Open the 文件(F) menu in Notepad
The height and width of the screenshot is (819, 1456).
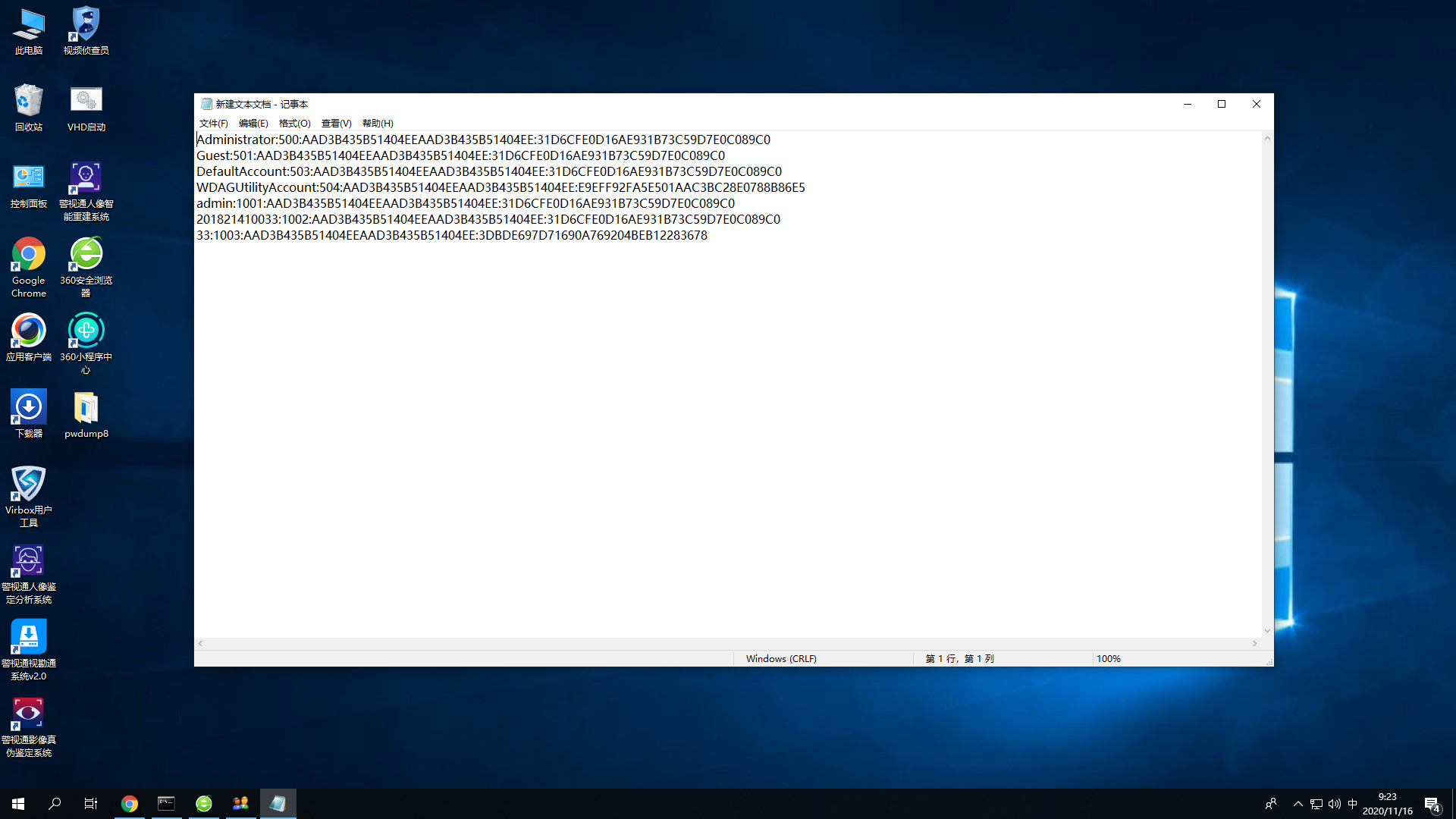tap(213, 124)
